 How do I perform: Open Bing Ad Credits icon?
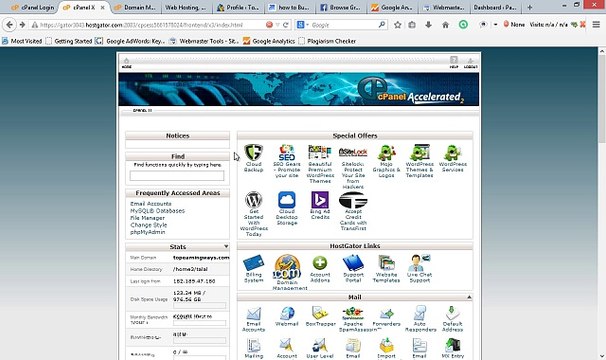[320, 200]
